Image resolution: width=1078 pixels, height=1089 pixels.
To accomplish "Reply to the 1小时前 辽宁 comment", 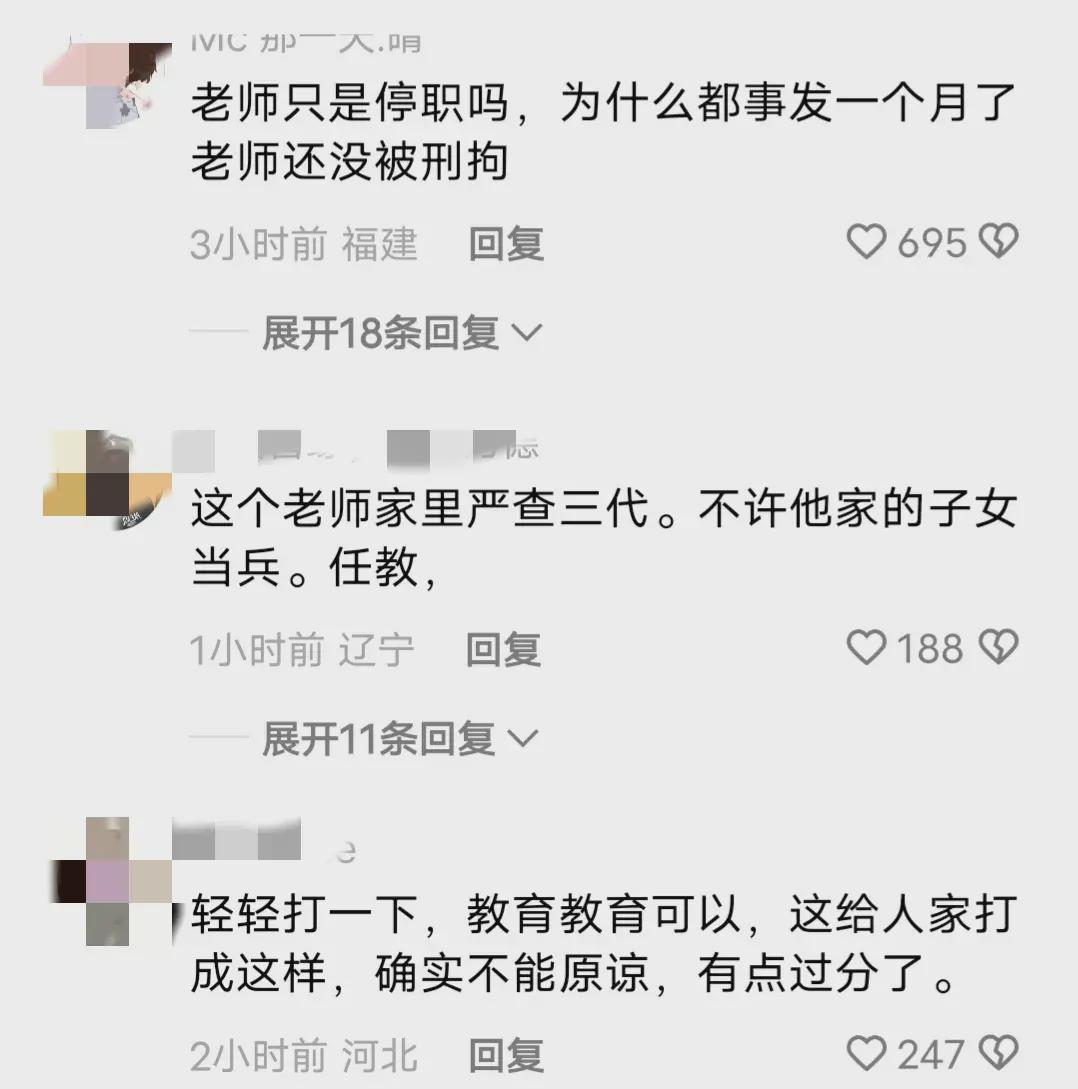I will [503, 649].
